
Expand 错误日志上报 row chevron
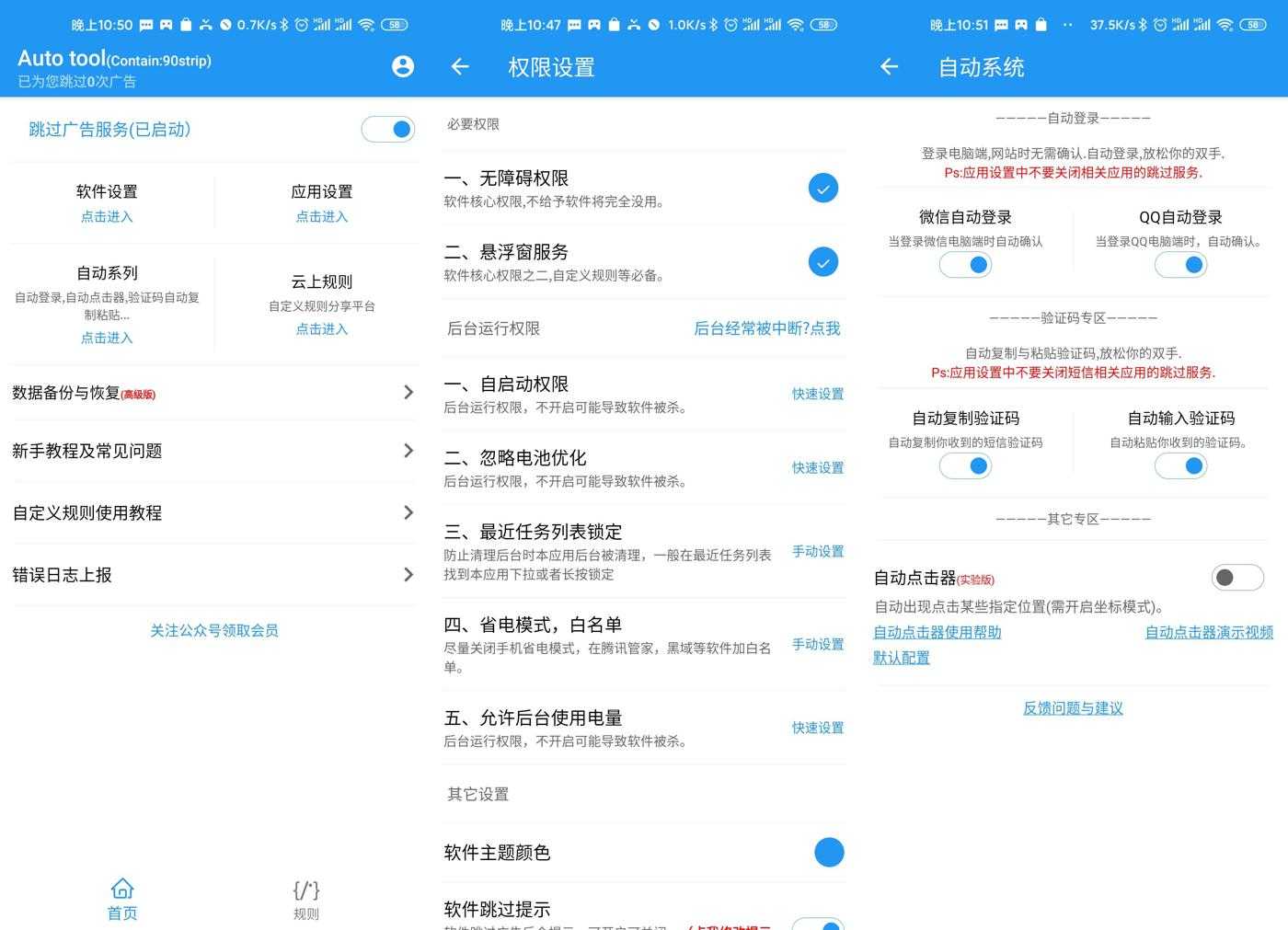click(408, 575)
